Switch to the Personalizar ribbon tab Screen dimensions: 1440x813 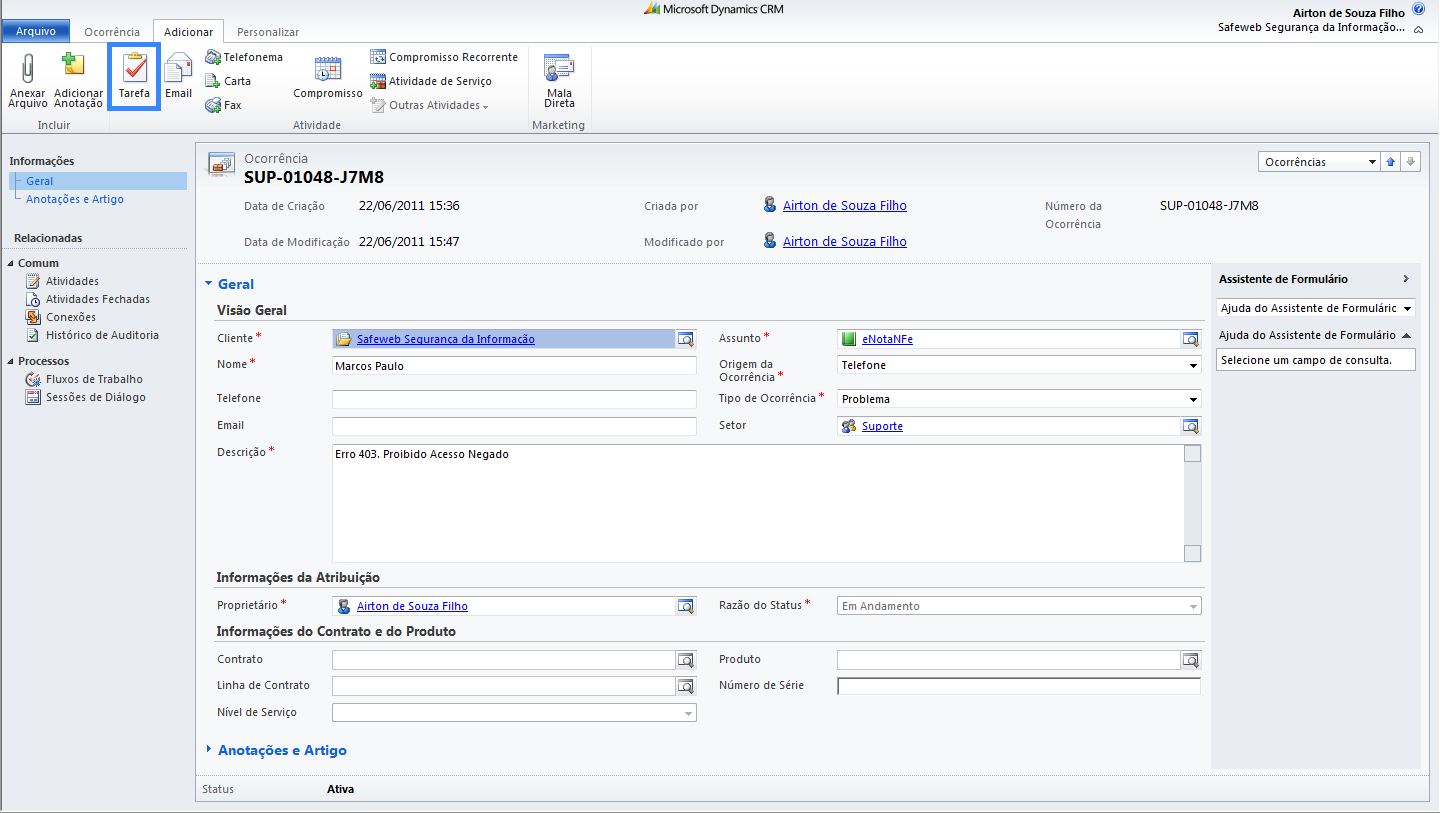point(268,32)
